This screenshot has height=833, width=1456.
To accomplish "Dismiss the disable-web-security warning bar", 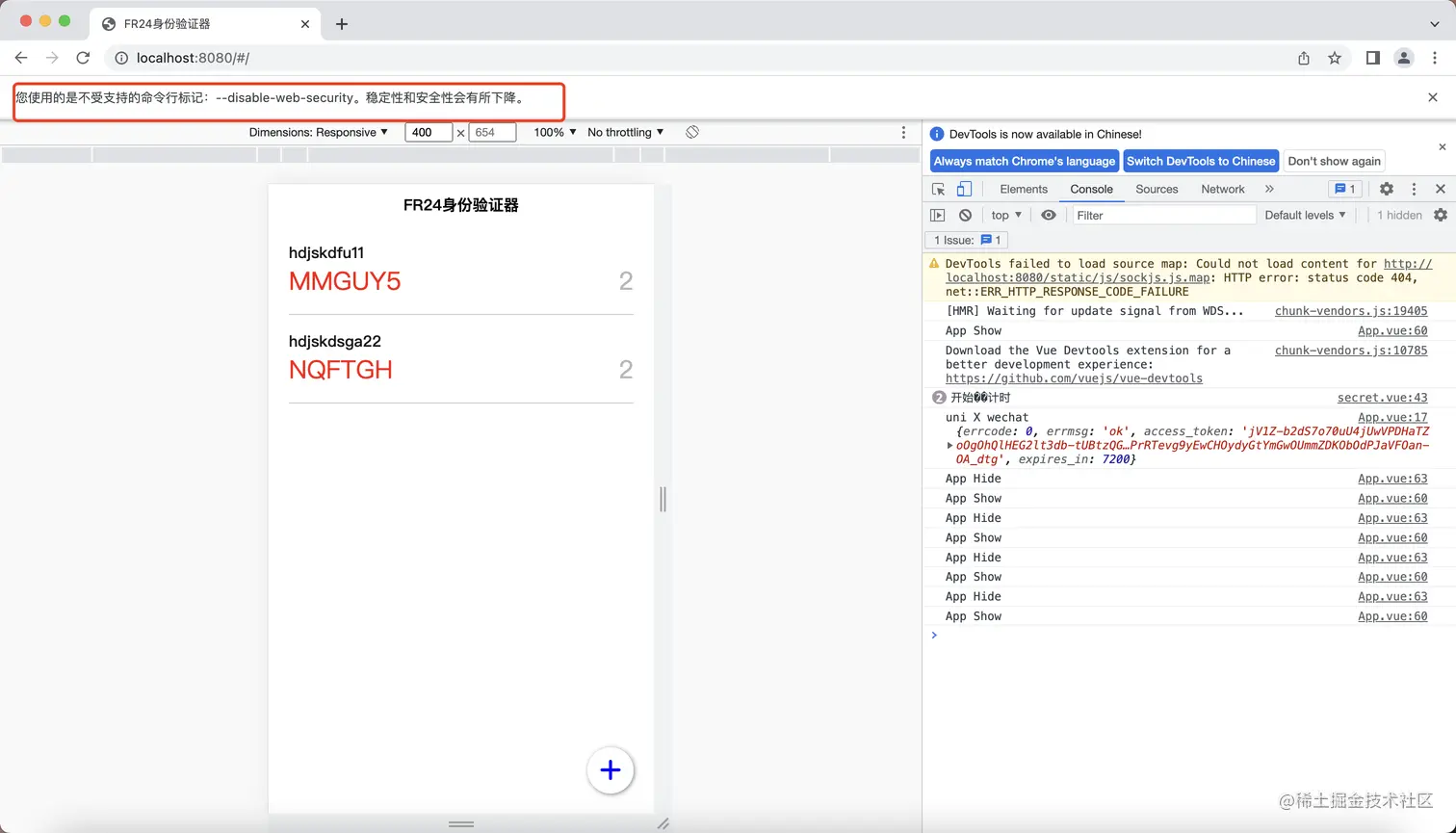I will click(x=1433, y=97).
